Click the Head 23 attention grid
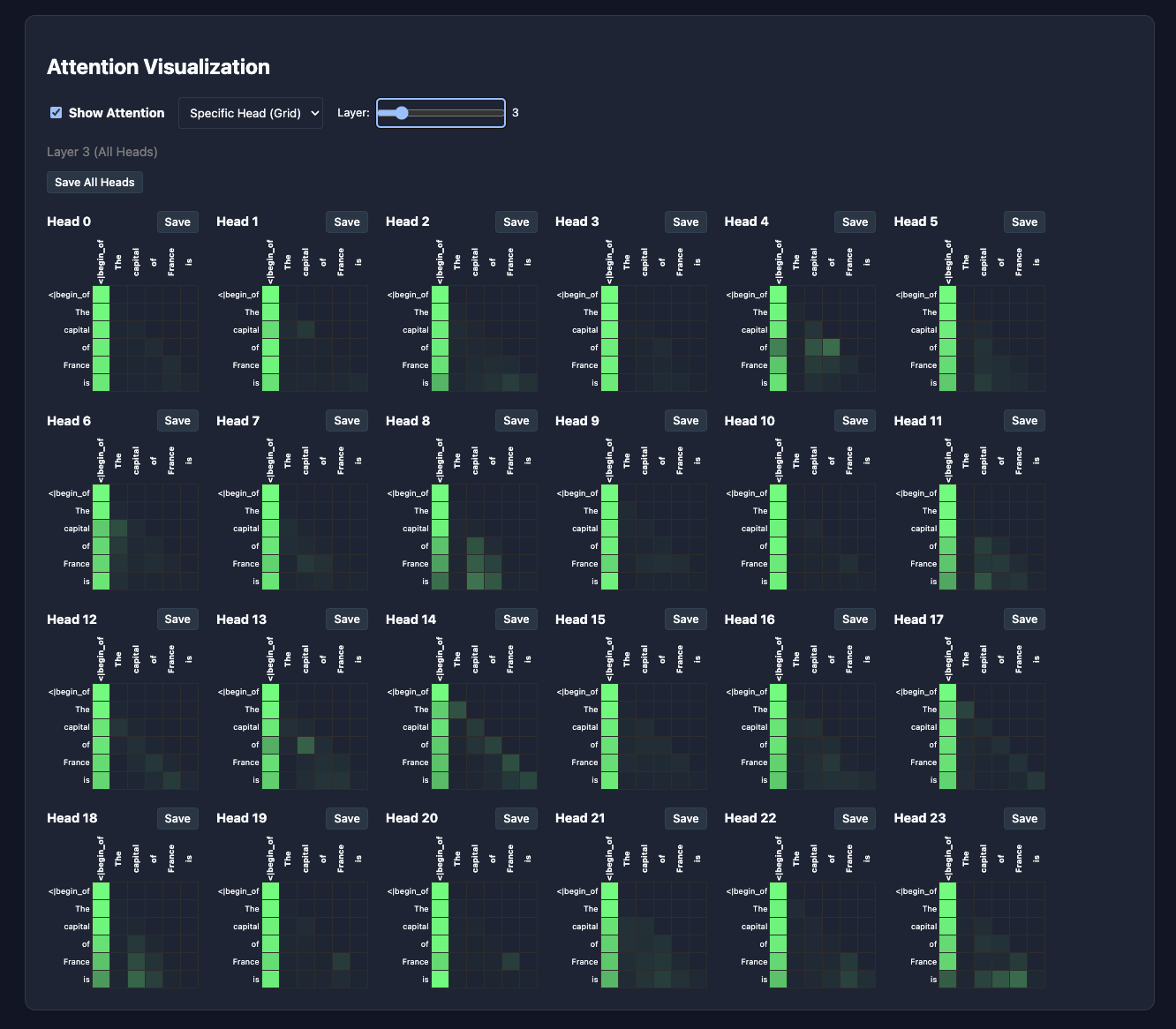The height and width of the screenshot is (1029, 1176). tap(992, 935)
